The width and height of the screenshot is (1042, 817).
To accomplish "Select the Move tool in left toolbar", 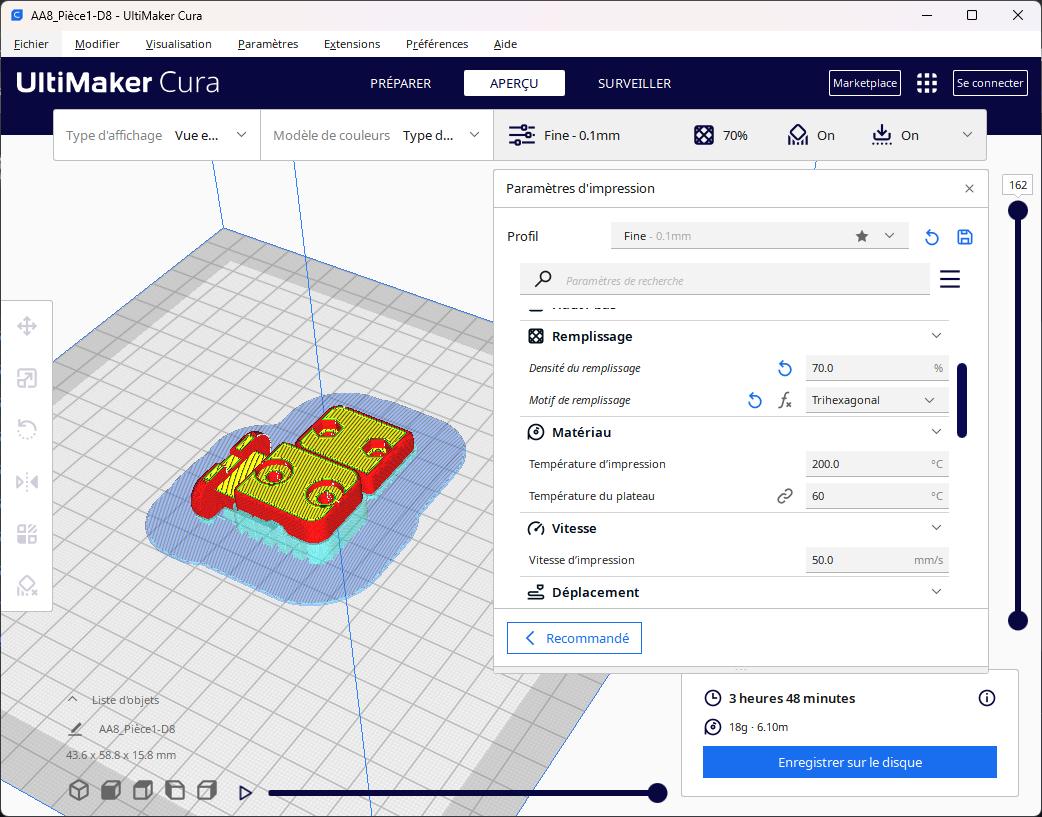I will [x=27, y=326].
